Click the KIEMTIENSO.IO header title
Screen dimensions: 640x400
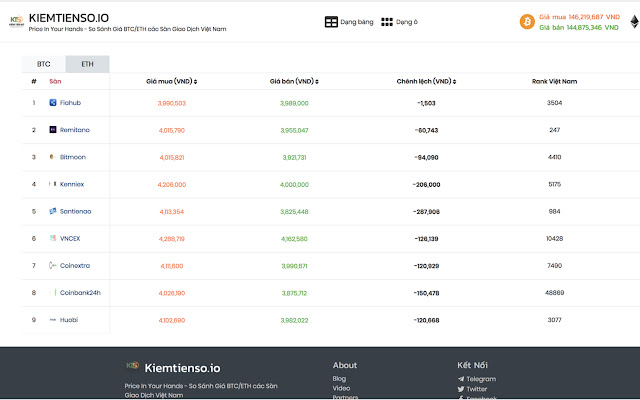pyautogui.click(x=69, y=18)
